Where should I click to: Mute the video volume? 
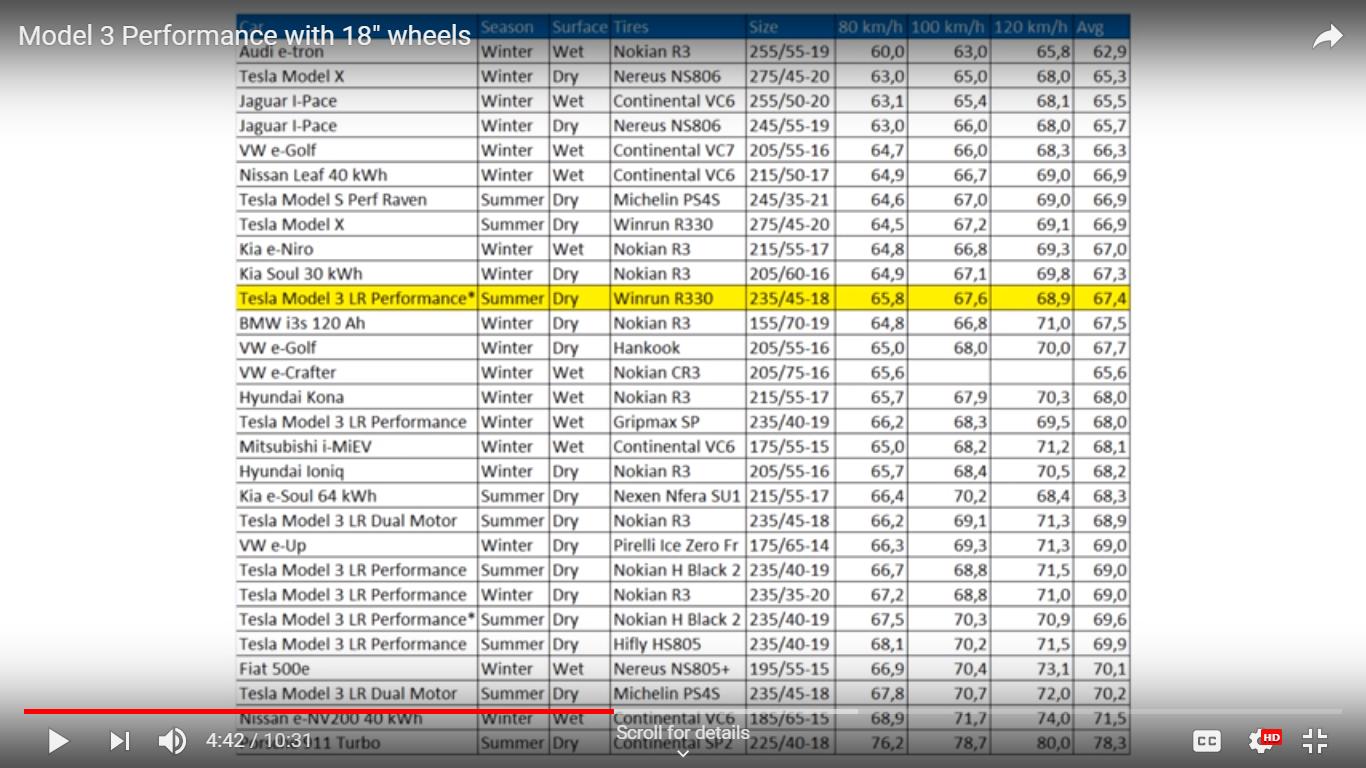[172, 741]
